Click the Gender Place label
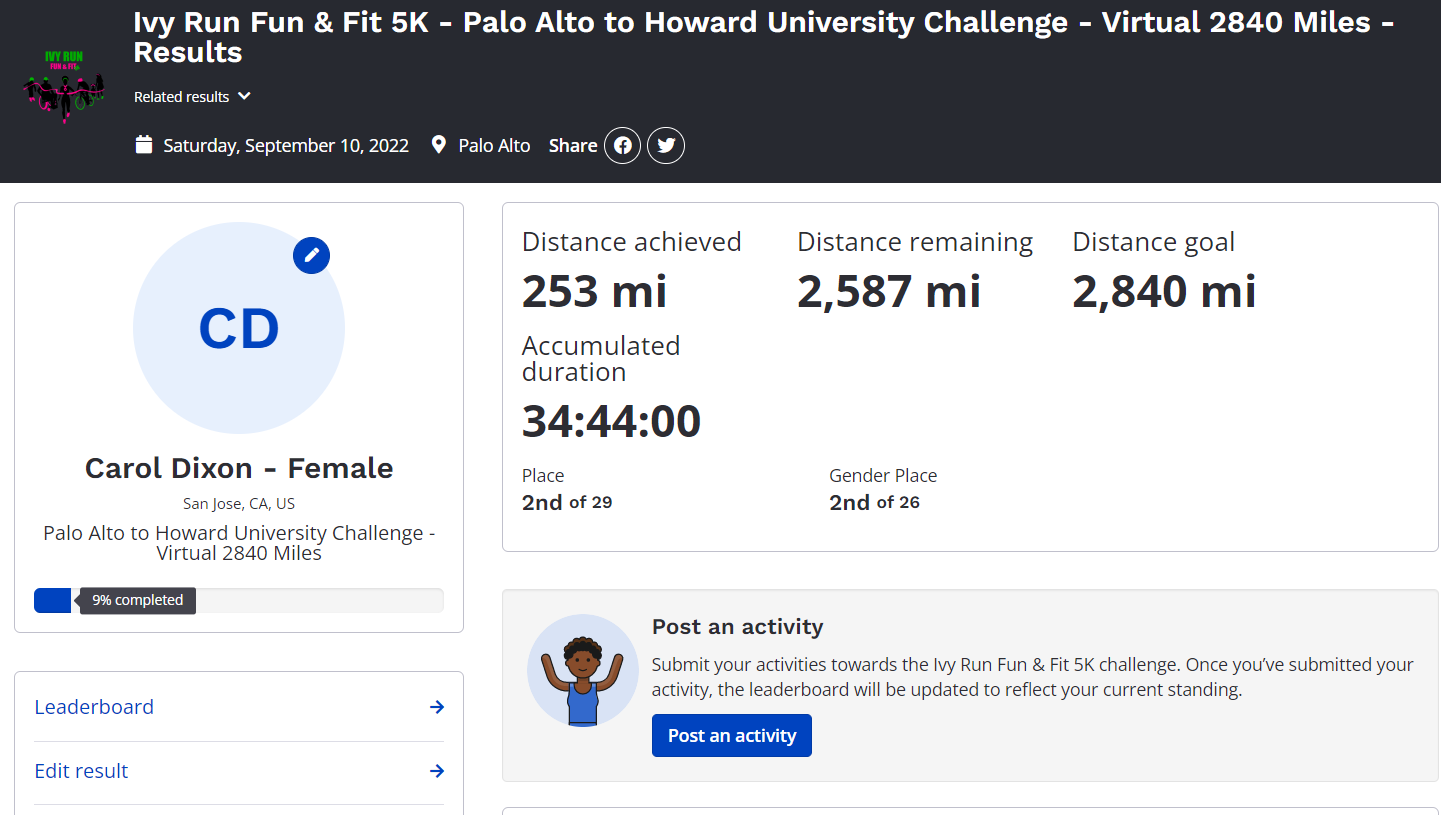1441x815 pixels. (x=883, y=476)
